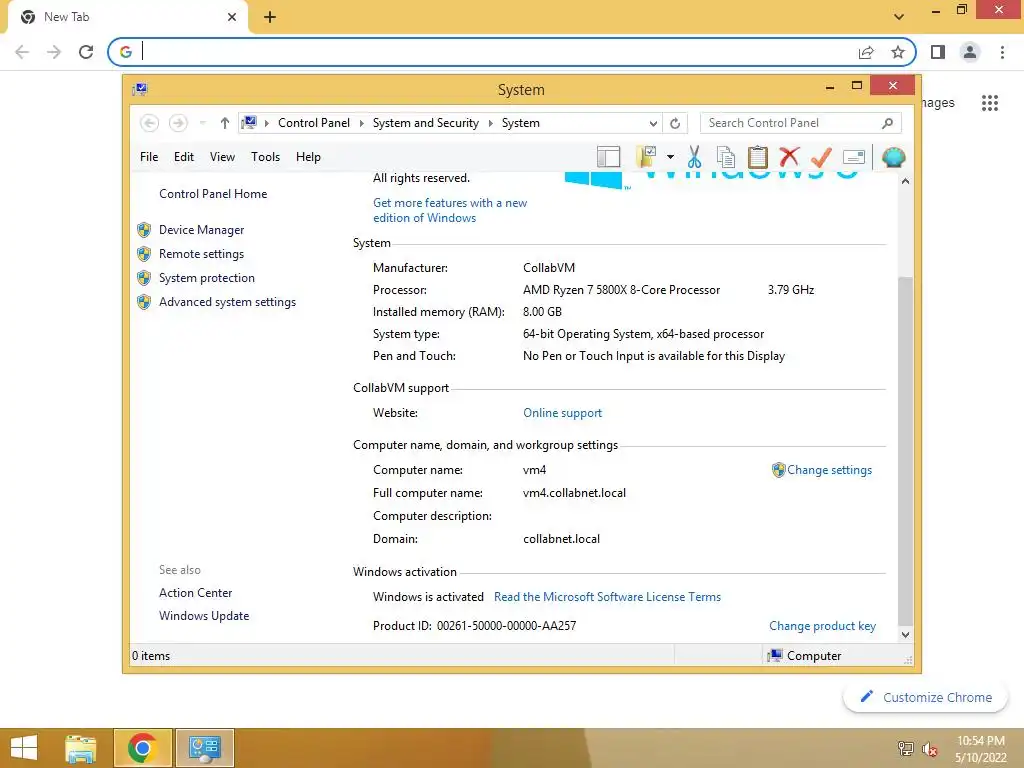This screenshot has width=1024, height=768.
Task: Open a new Chrome tab
Action: [270, 17]
